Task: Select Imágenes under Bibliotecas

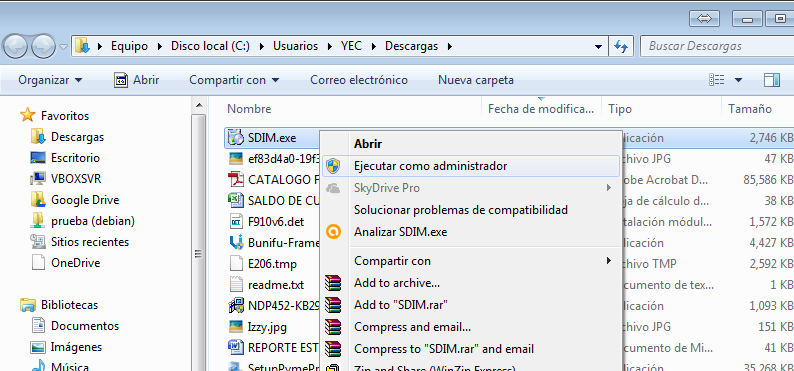Action: tap(76, 347)
